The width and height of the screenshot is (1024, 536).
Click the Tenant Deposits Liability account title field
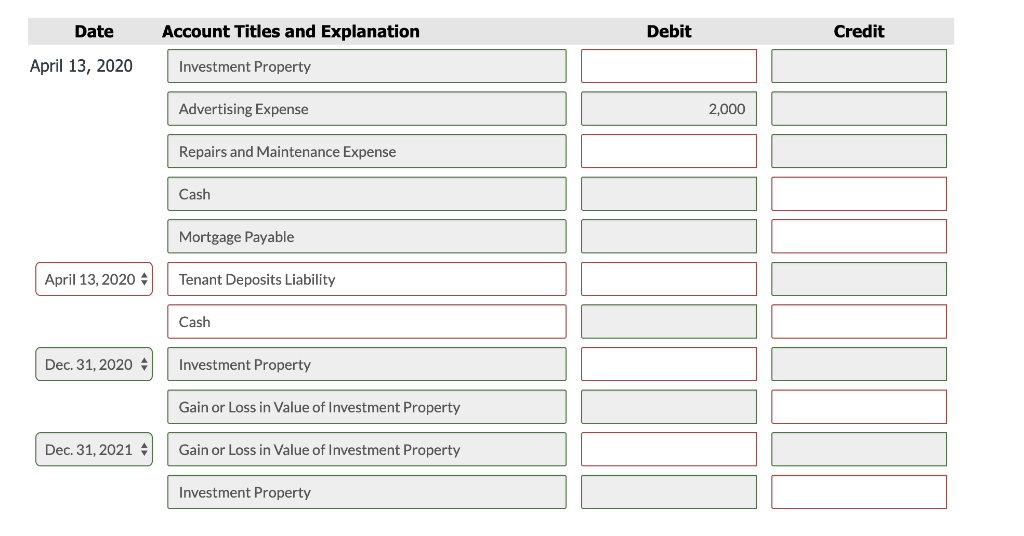click(x=366, y=279)
